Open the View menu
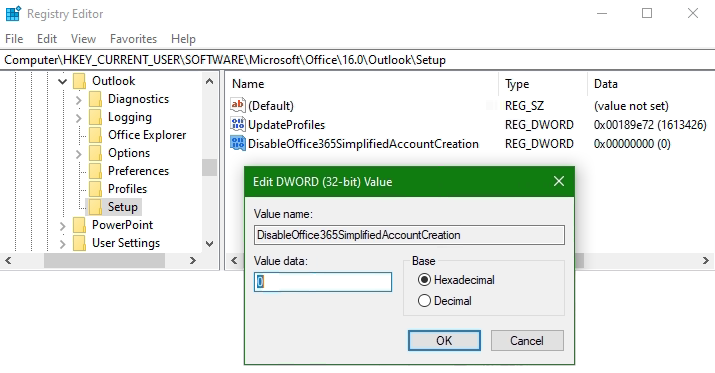 tap(83, 39)
